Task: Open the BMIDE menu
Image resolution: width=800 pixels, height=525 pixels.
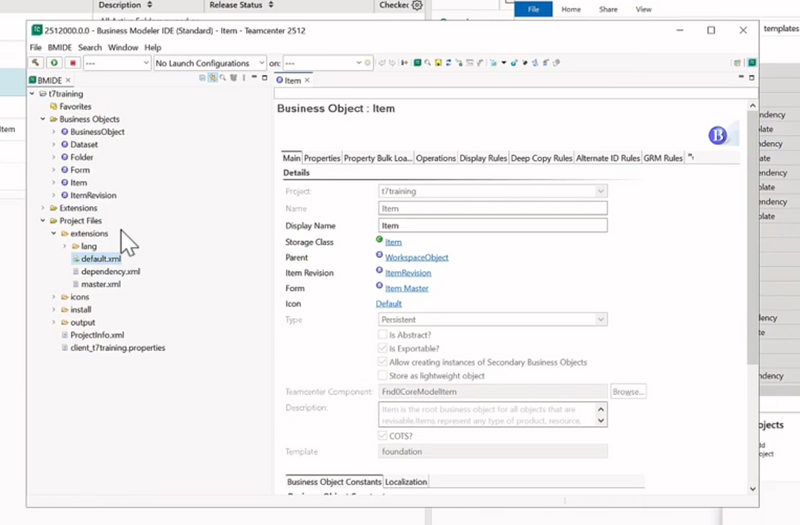Action: (60, 47)
